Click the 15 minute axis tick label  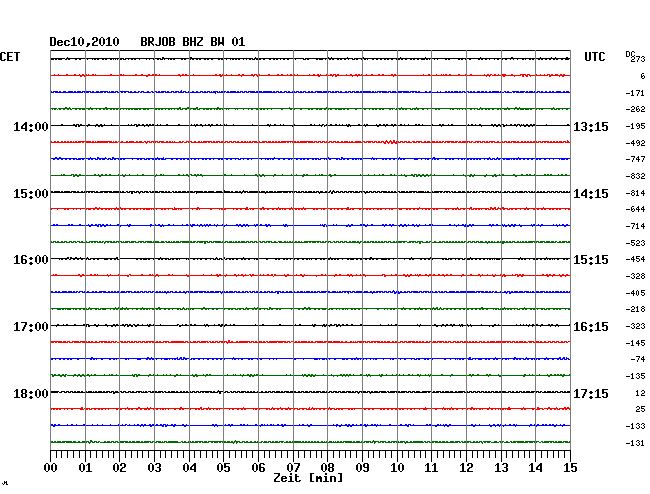[x=570, y=467]
